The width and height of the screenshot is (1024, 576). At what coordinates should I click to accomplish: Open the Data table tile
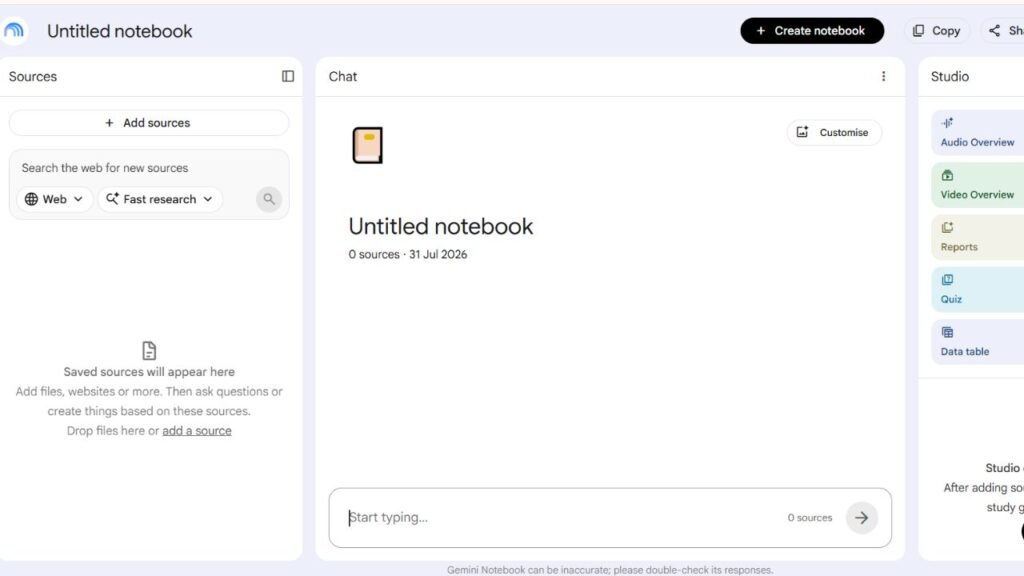(x=978, y=342)
